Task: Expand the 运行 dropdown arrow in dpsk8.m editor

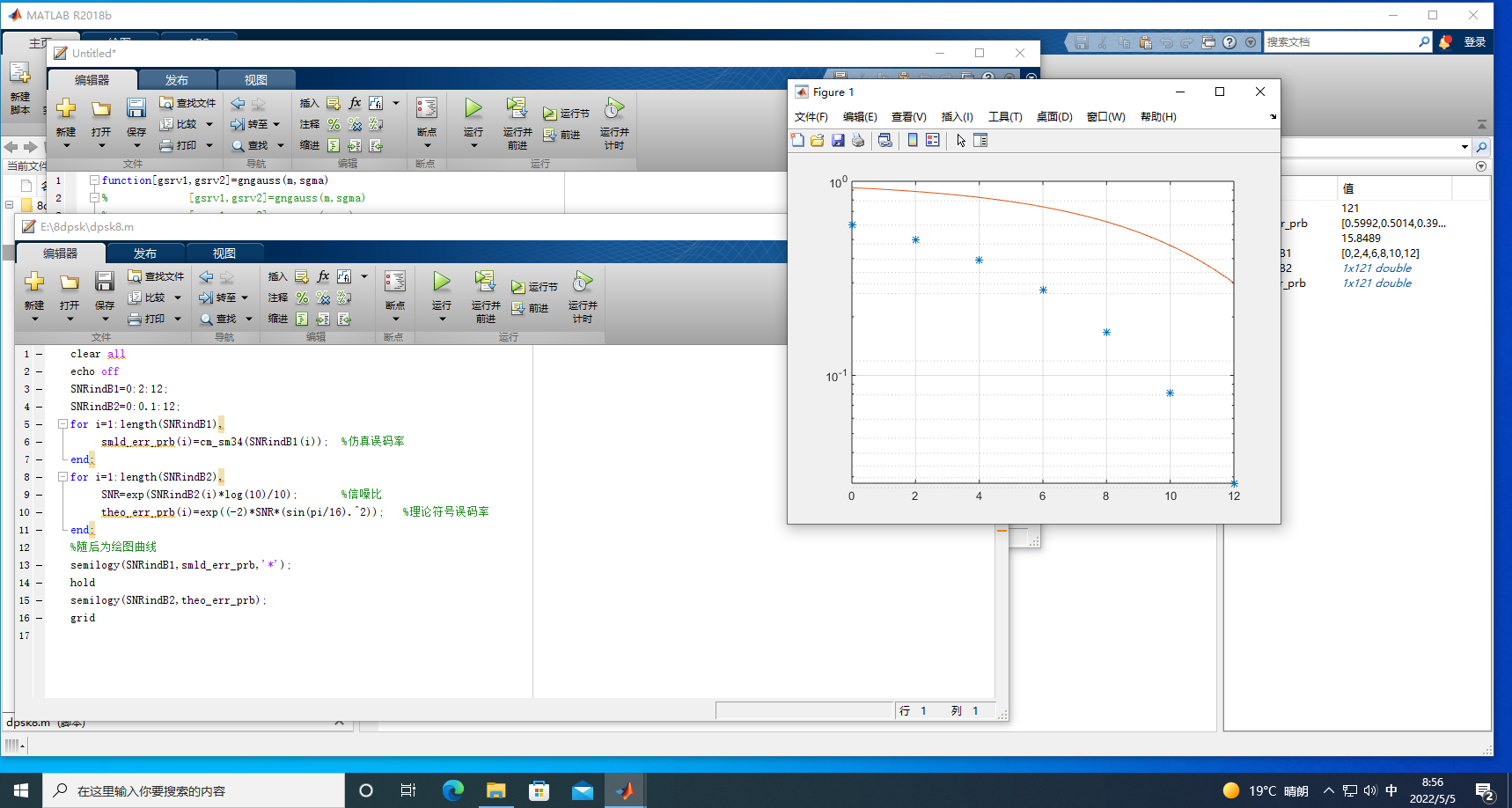Action: coord(442,320)
